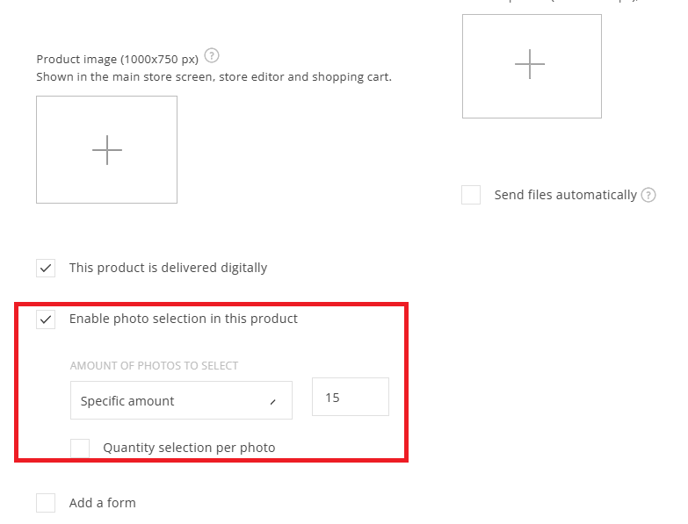
Task: Open the Specific amount dropdown
Action: click(x=181, y=400)
